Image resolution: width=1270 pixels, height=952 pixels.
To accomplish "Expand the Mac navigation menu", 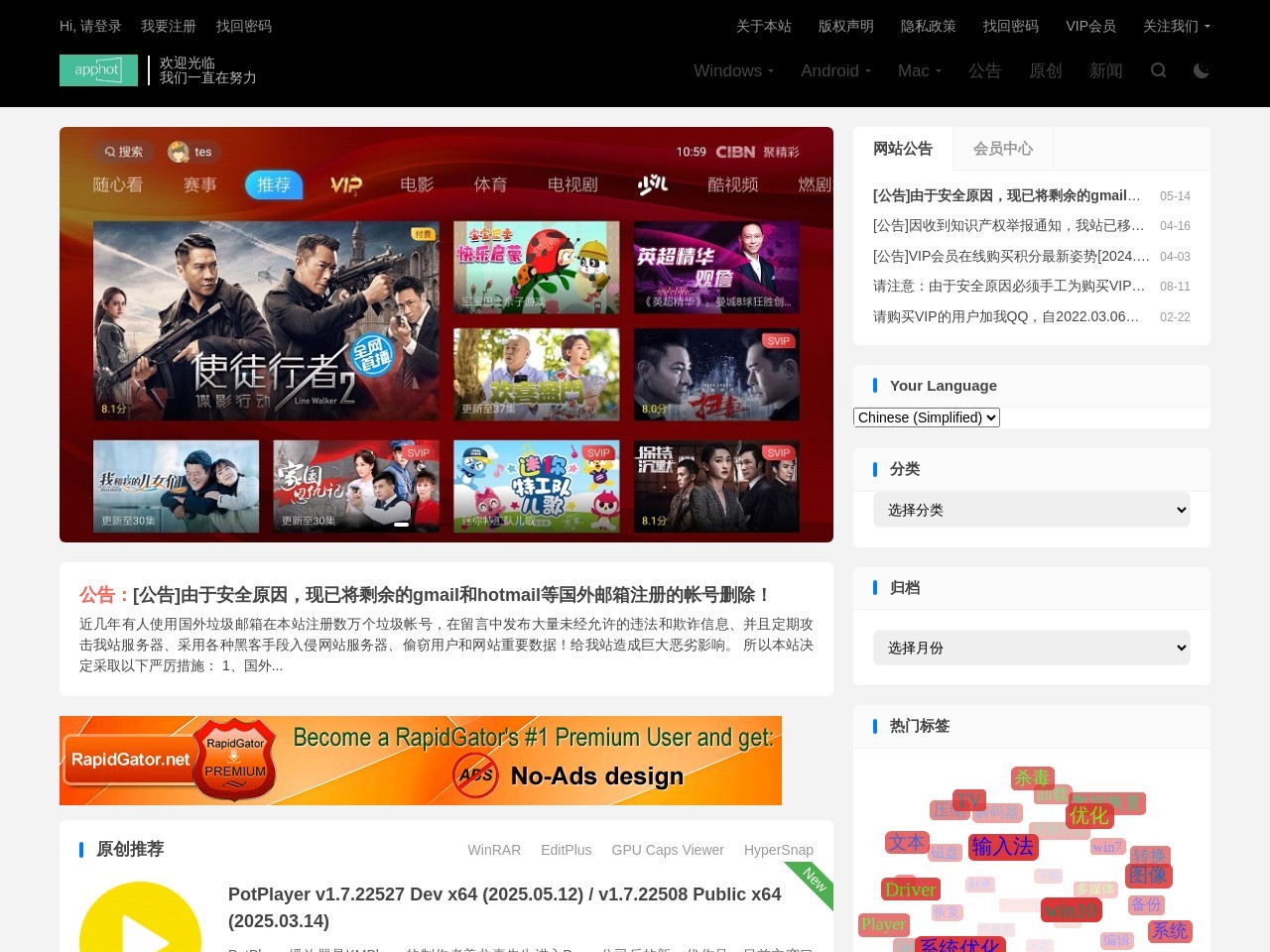I will (x=920, y=70).
